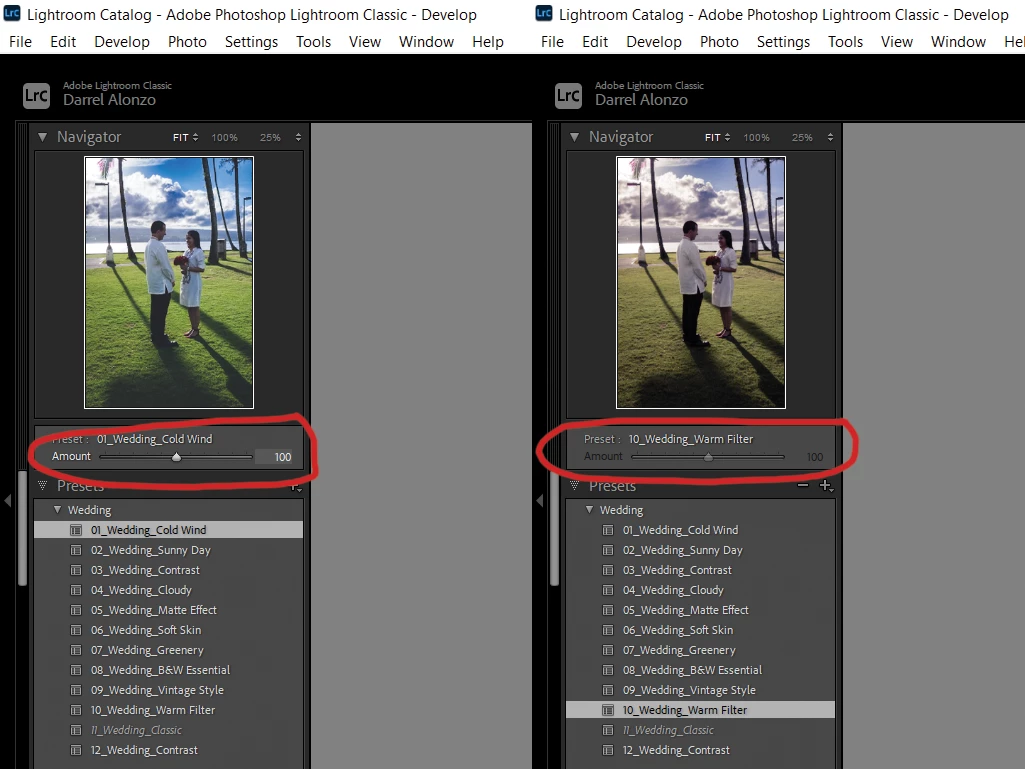Click preset icon beside 07_Wedding_Greenery, right window
This screenshot has width=1025, height=769.
coord(608,650)
